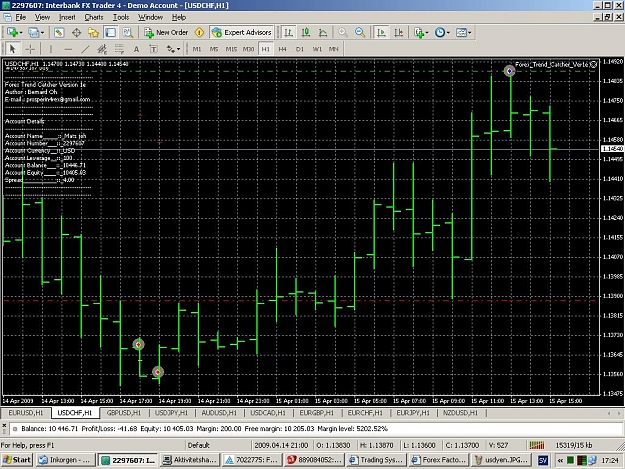Open the Navigator folder-star icon
Screen dimensions: 625x469
coord(93,33)
